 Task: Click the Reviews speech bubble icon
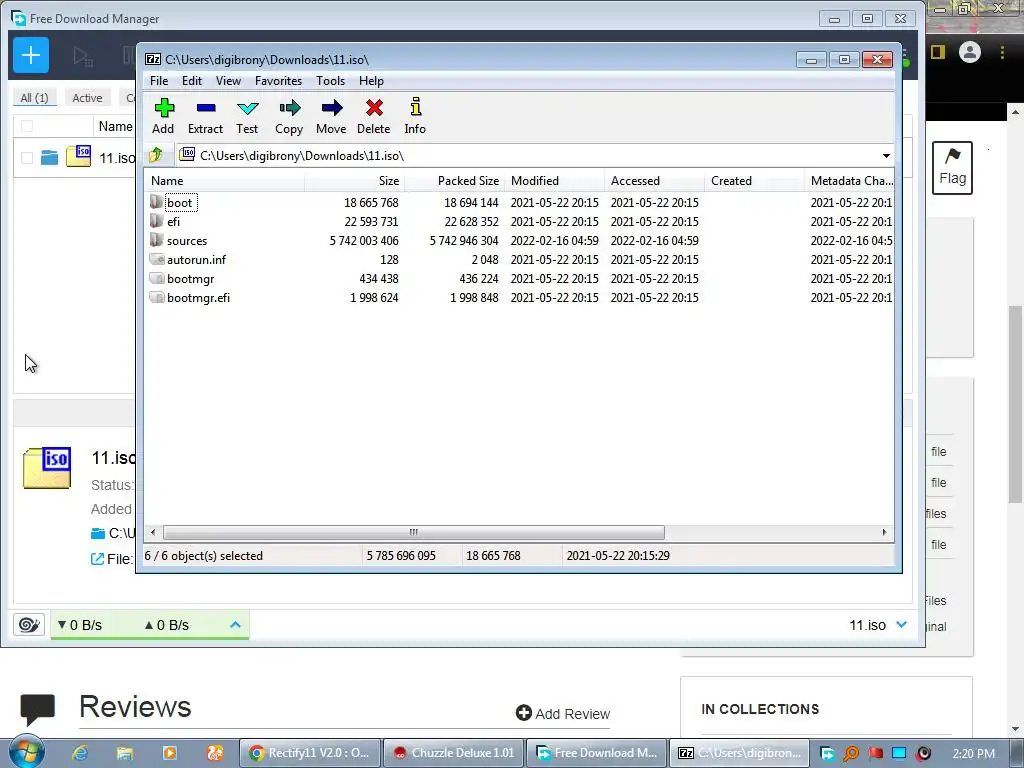(x=37, y=710)
